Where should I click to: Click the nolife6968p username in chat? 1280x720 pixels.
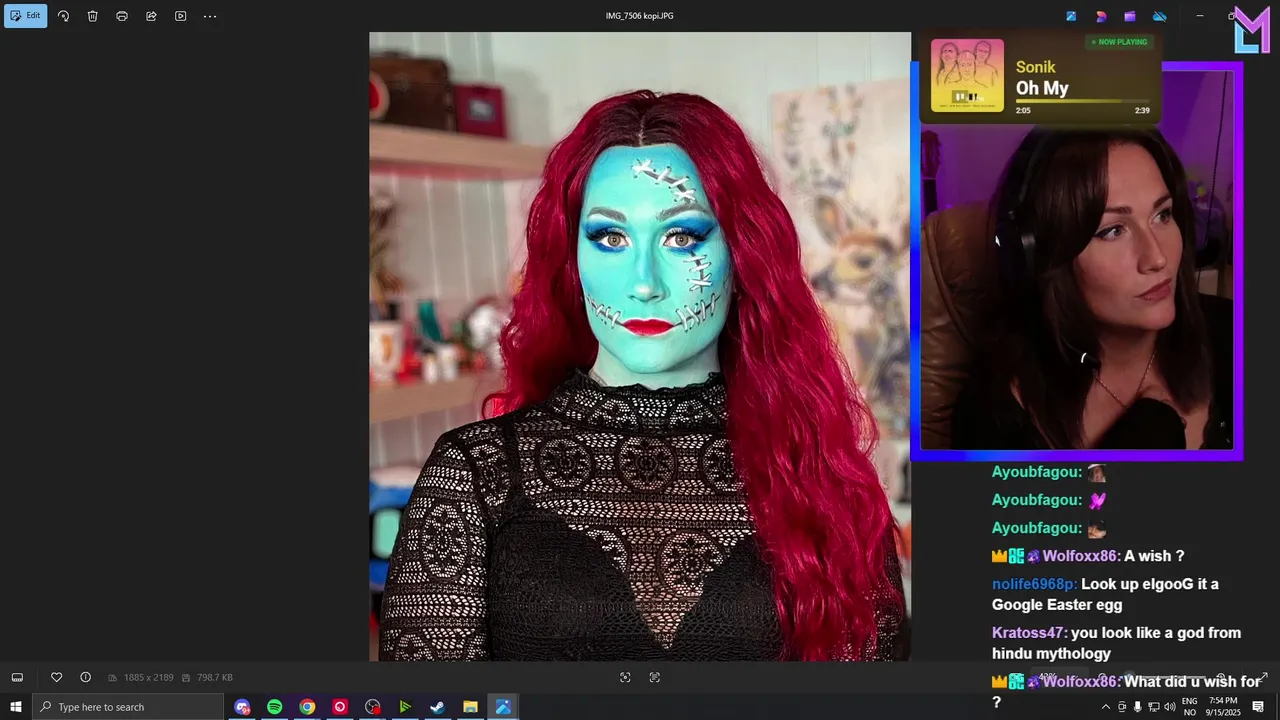coord(1034,584)
